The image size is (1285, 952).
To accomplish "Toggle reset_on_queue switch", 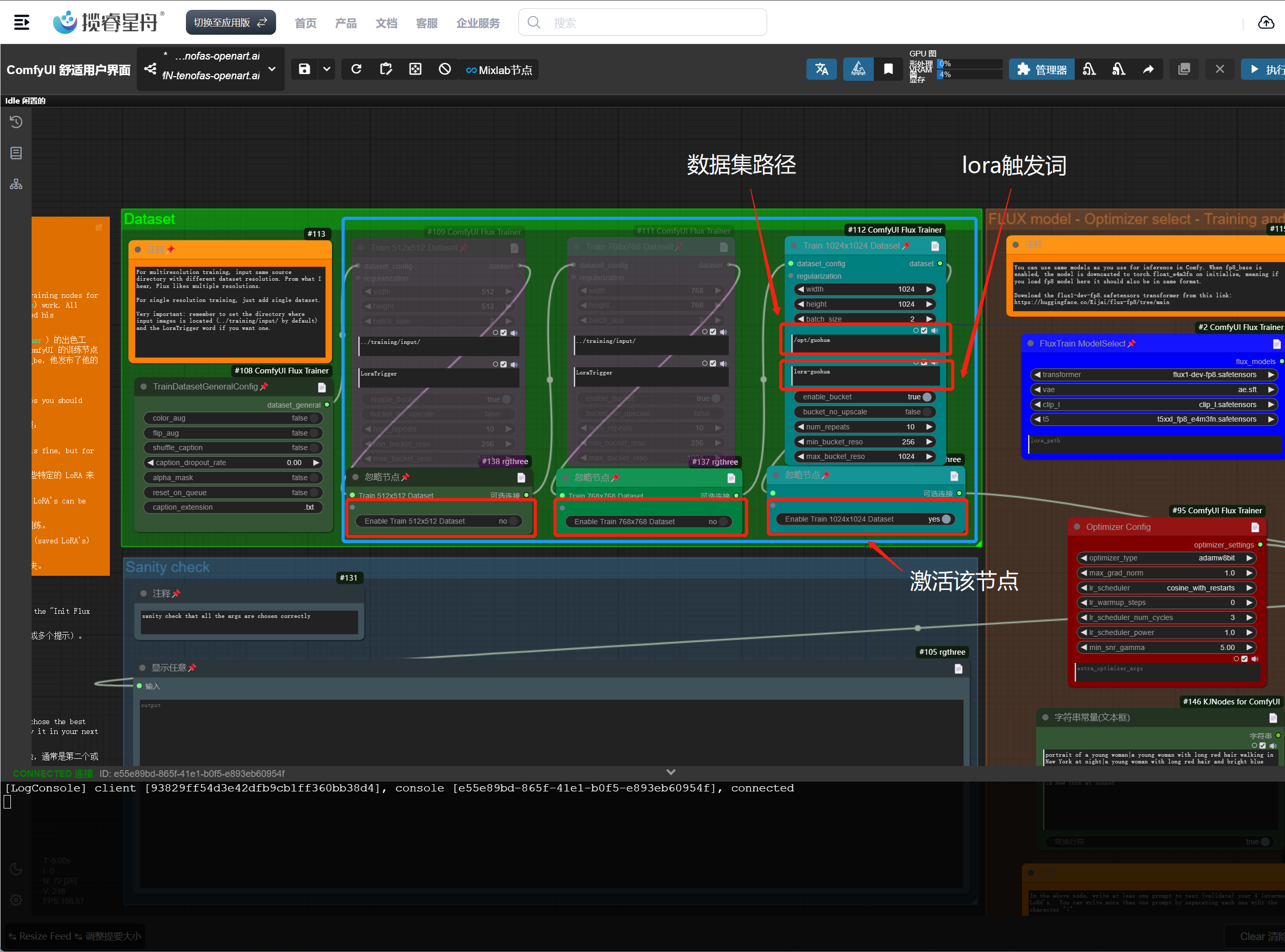I will click(233, 493).
